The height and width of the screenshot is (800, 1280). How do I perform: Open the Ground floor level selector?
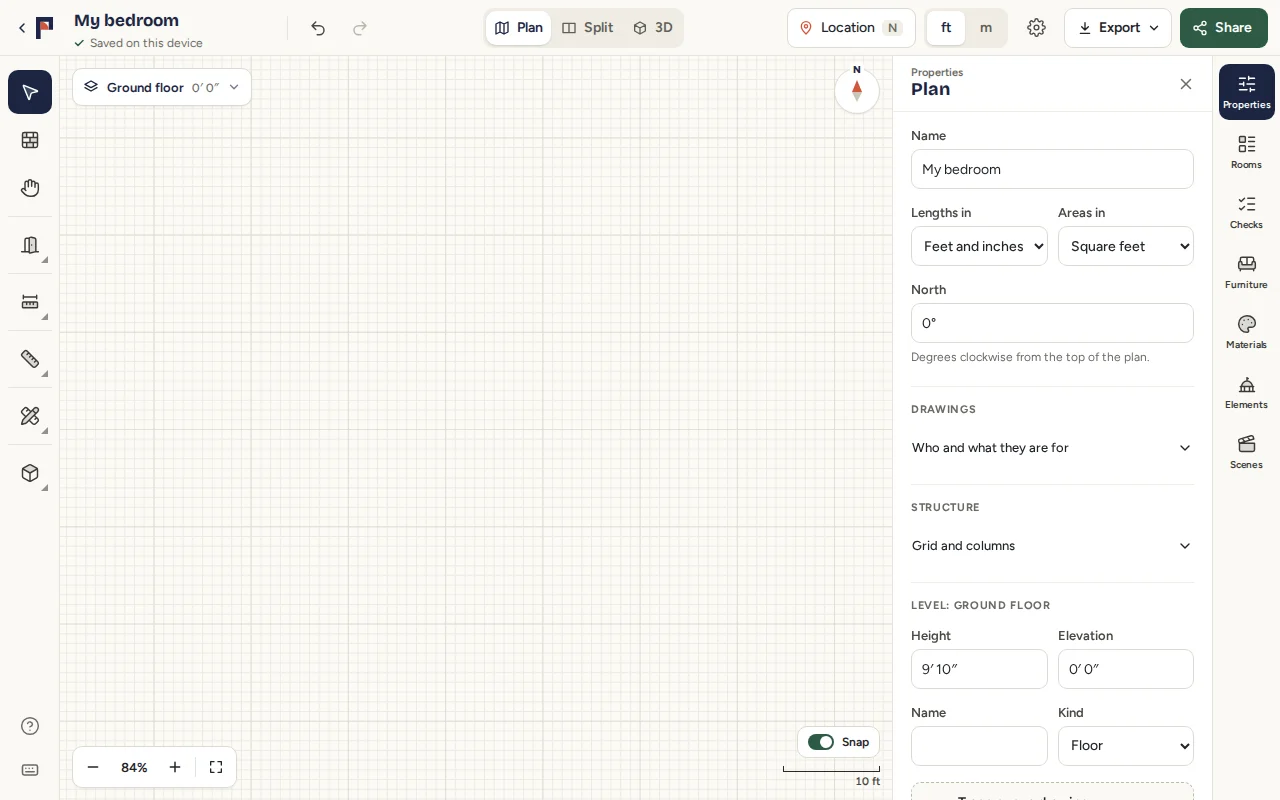coord(162,87)
